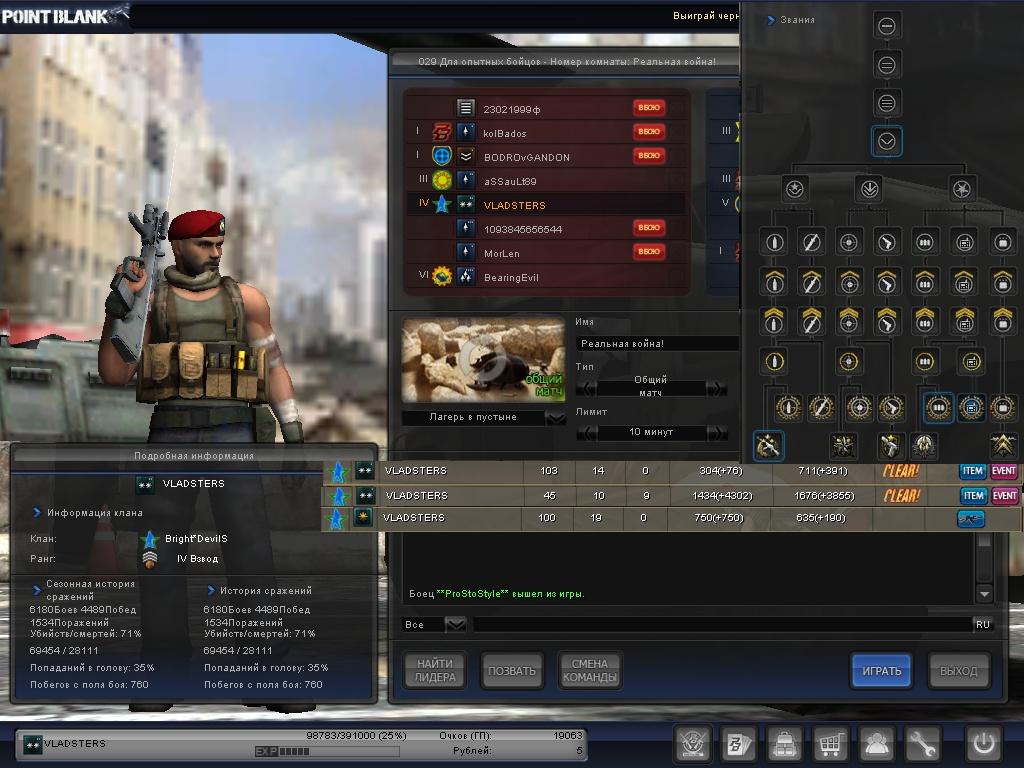Click the chat message input field
Image resolution: width=1024 pixels, height=768 pixels.
click(720, 624)
